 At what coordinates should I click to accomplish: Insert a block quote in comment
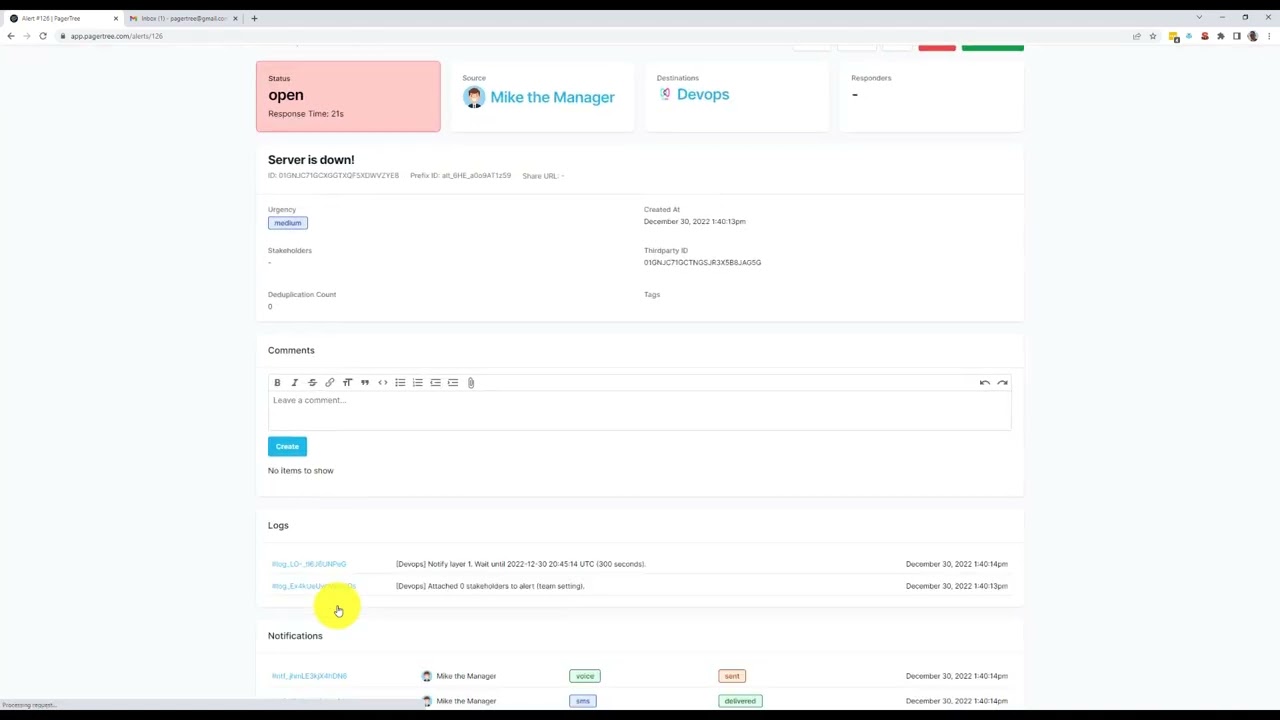tap(365, 382)
